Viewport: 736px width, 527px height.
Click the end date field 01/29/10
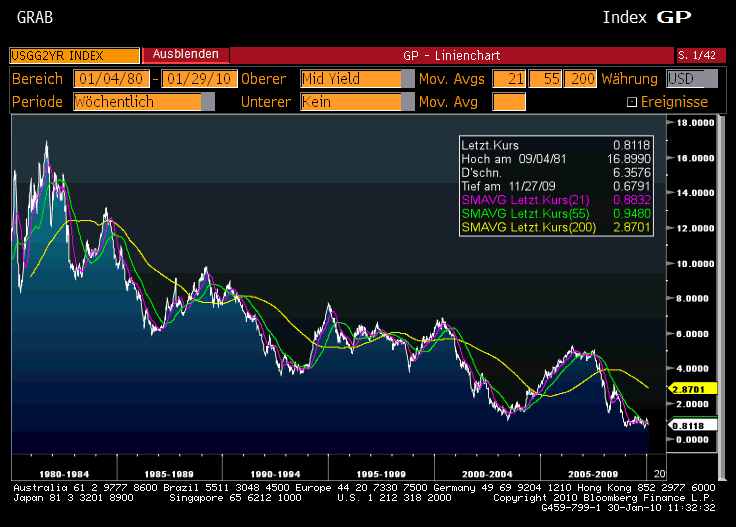coord(199,79)
